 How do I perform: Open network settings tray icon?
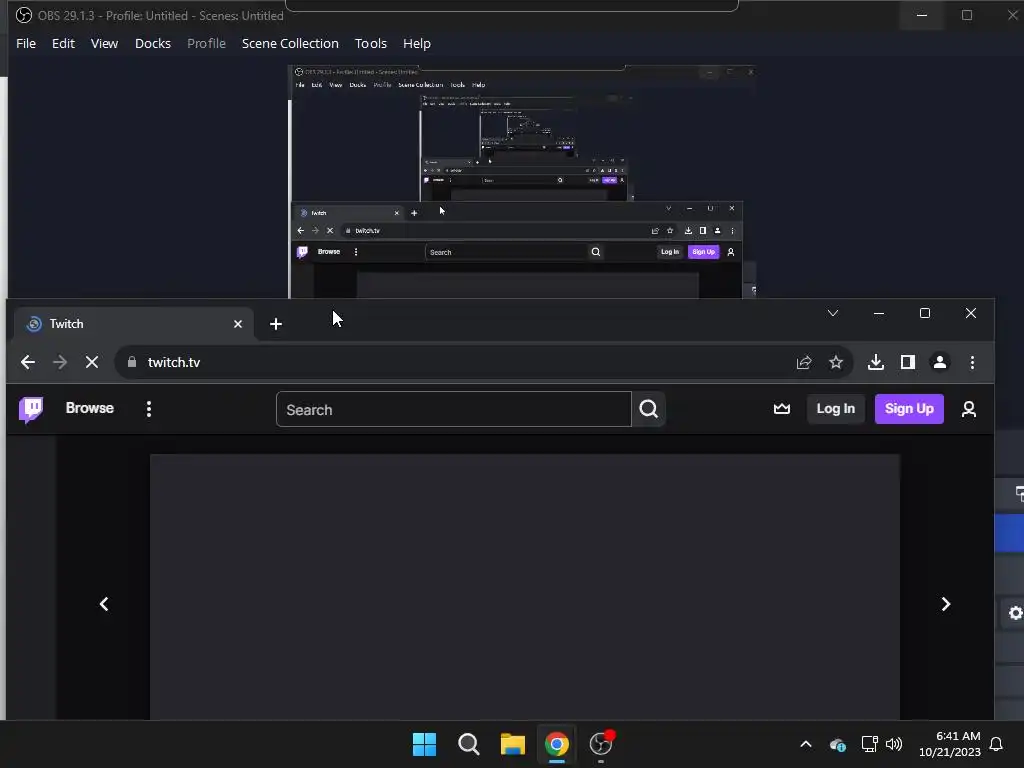point(869,744)
